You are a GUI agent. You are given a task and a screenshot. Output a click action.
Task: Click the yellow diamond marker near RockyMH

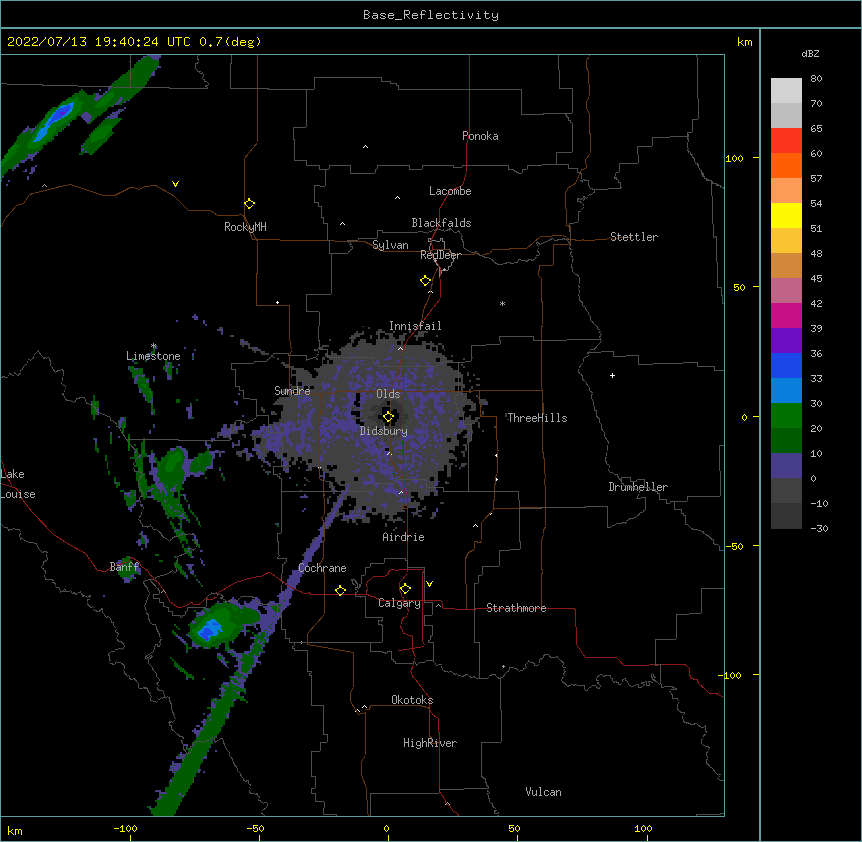point(249,204)
